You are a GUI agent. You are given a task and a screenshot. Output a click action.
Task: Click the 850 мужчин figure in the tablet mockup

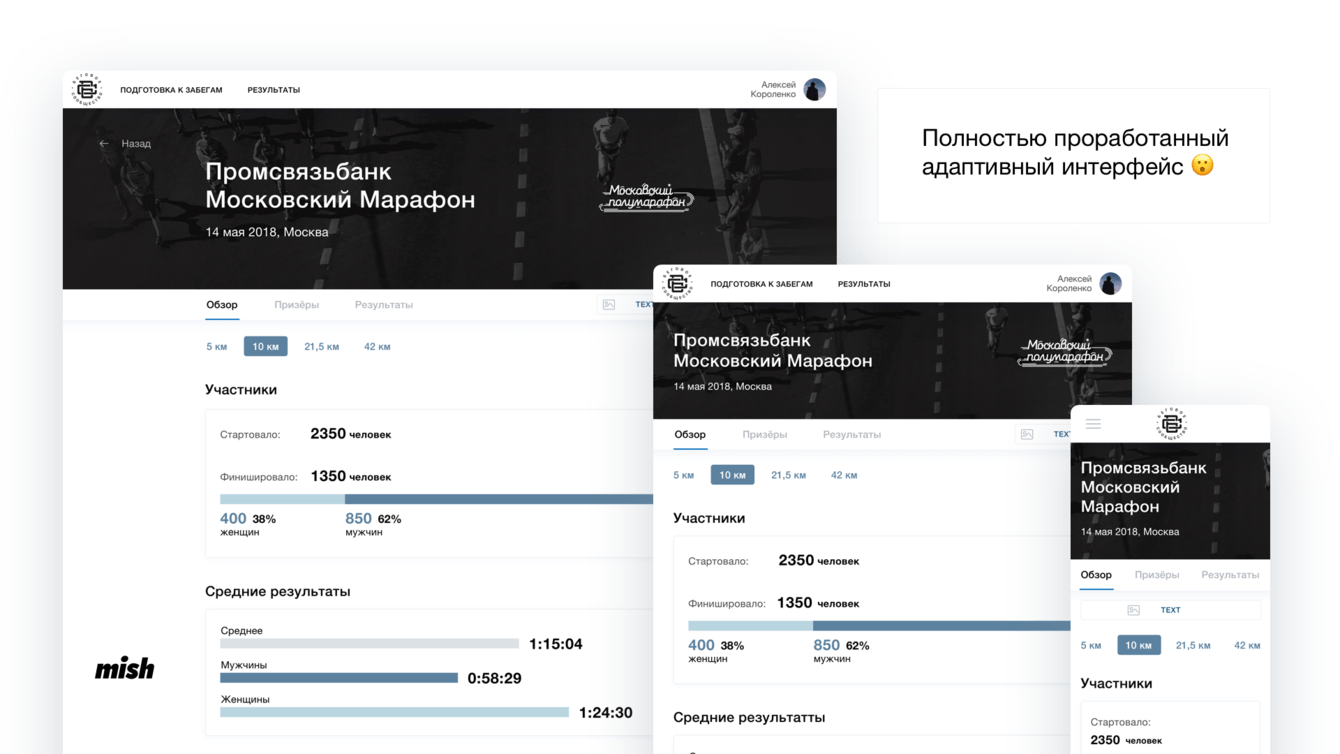pos(841,651)
